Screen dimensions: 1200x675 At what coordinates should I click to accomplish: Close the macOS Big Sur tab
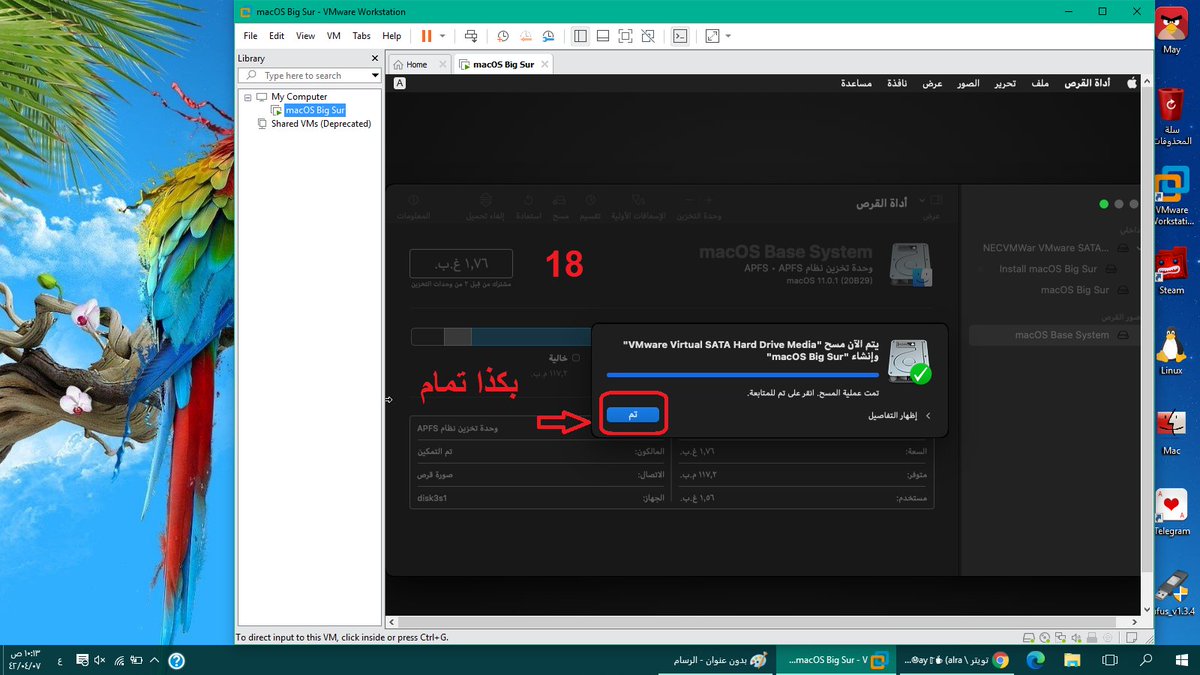[x=544, y=64]
